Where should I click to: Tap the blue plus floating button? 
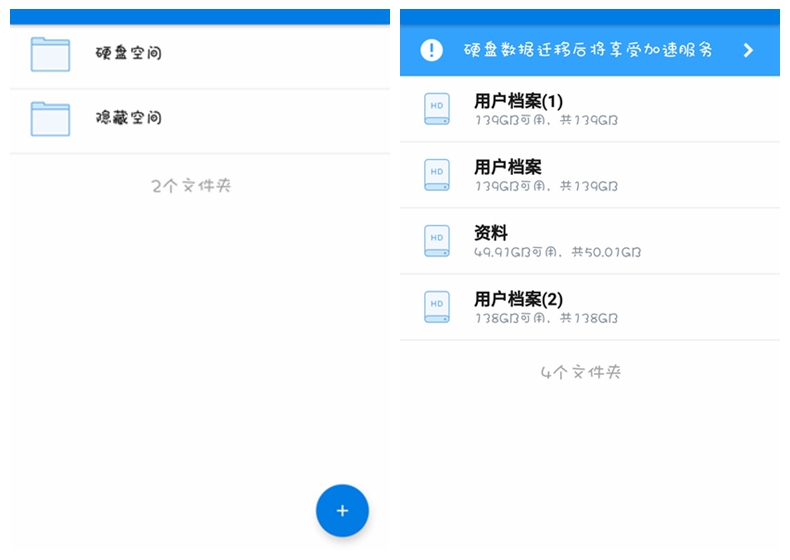342,511
